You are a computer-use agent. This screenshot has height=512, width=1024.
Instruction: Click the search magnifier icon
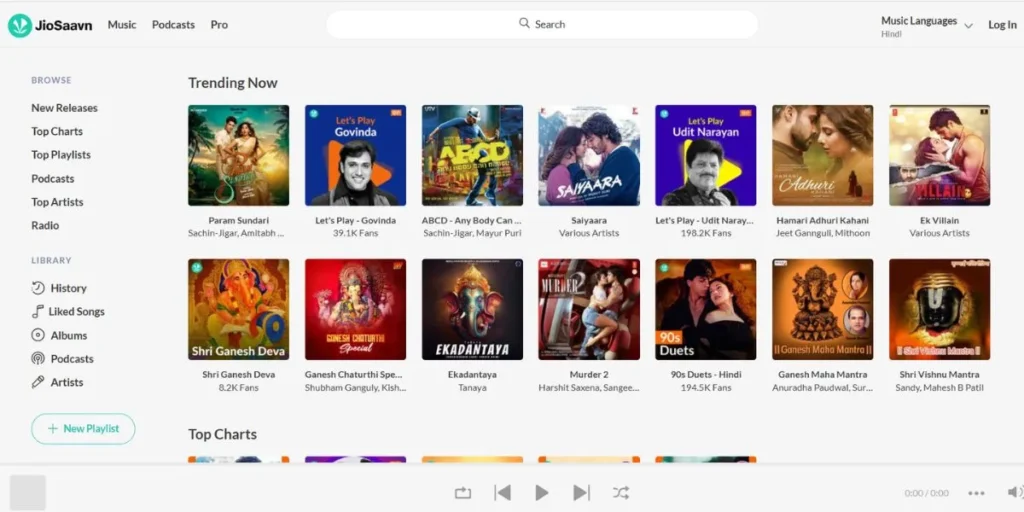(524, 24)
